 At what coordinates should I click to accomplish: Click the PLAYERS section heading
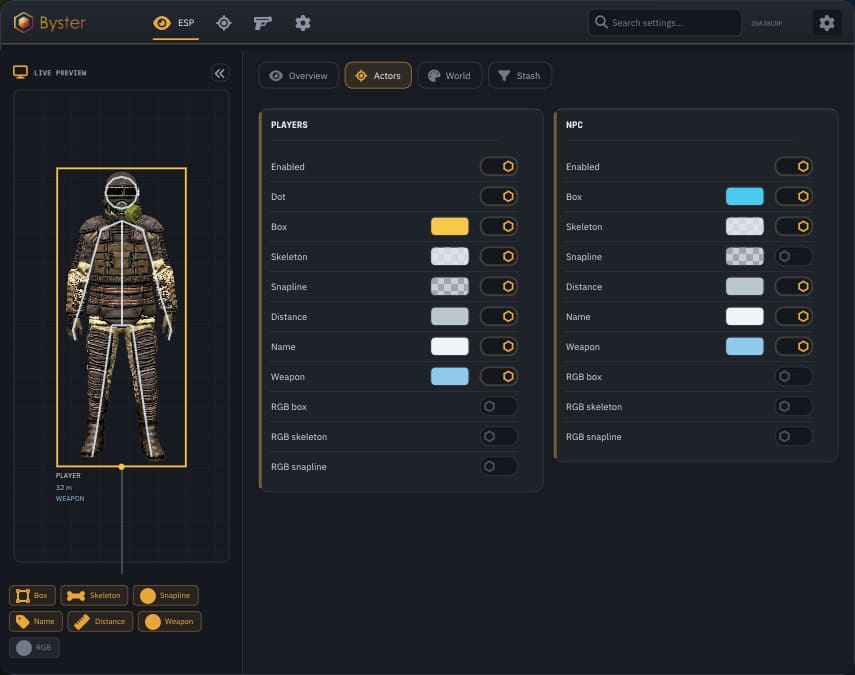pos(289,125)
